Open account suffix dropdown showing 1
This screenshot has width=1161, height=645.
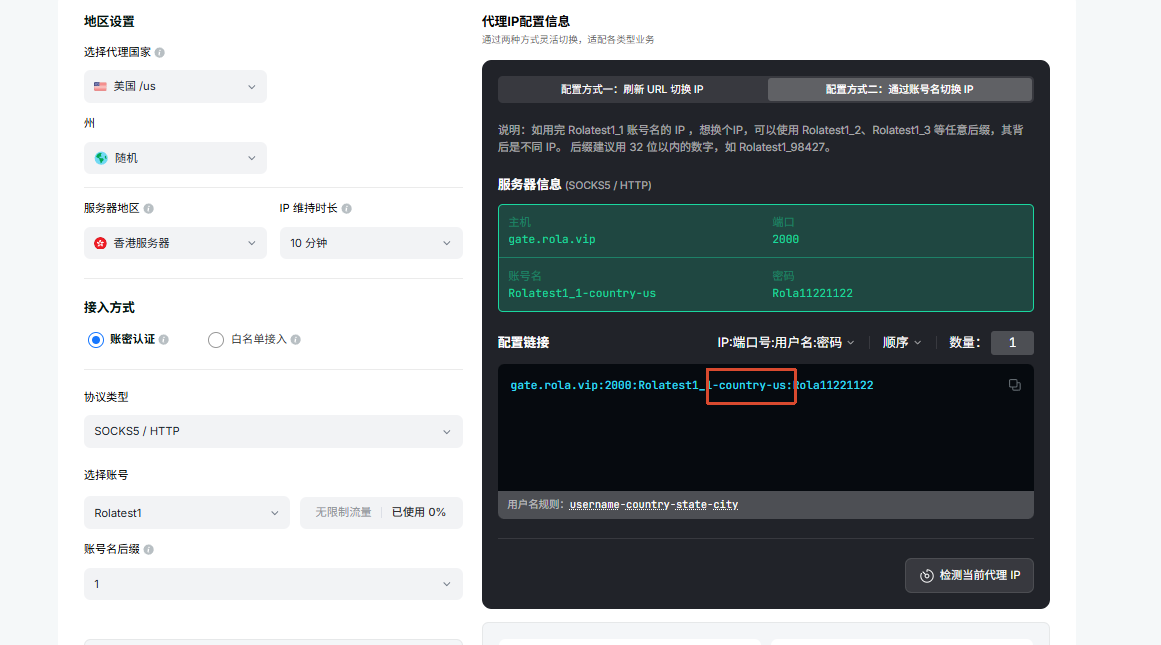click(x=273, y=584)
